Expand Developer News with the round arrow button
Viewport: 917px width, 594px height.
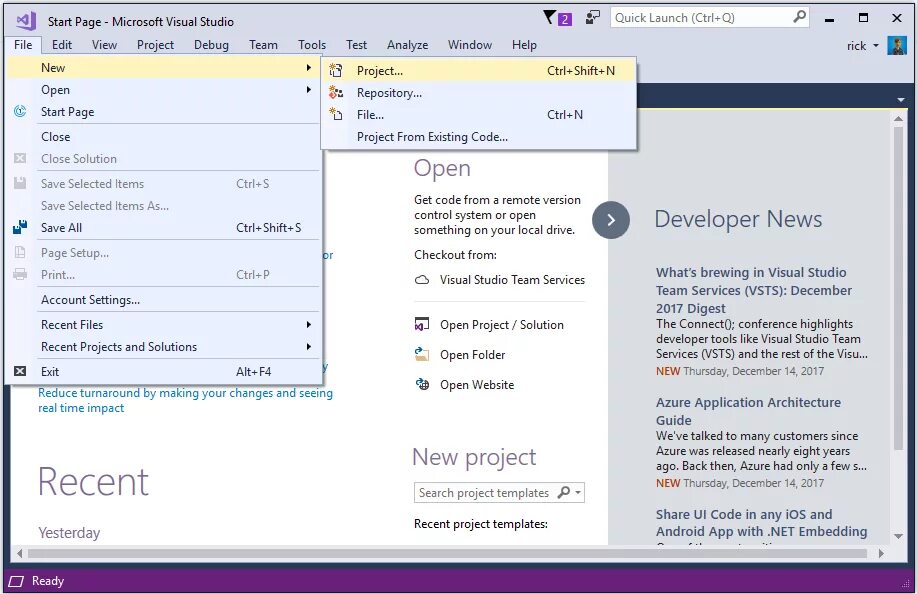611,220
